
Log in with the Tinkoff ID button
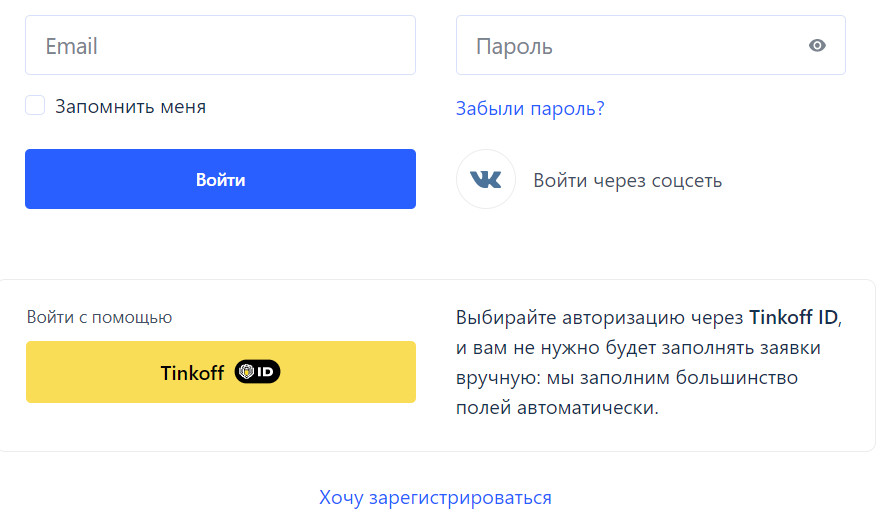pos(221,372)
